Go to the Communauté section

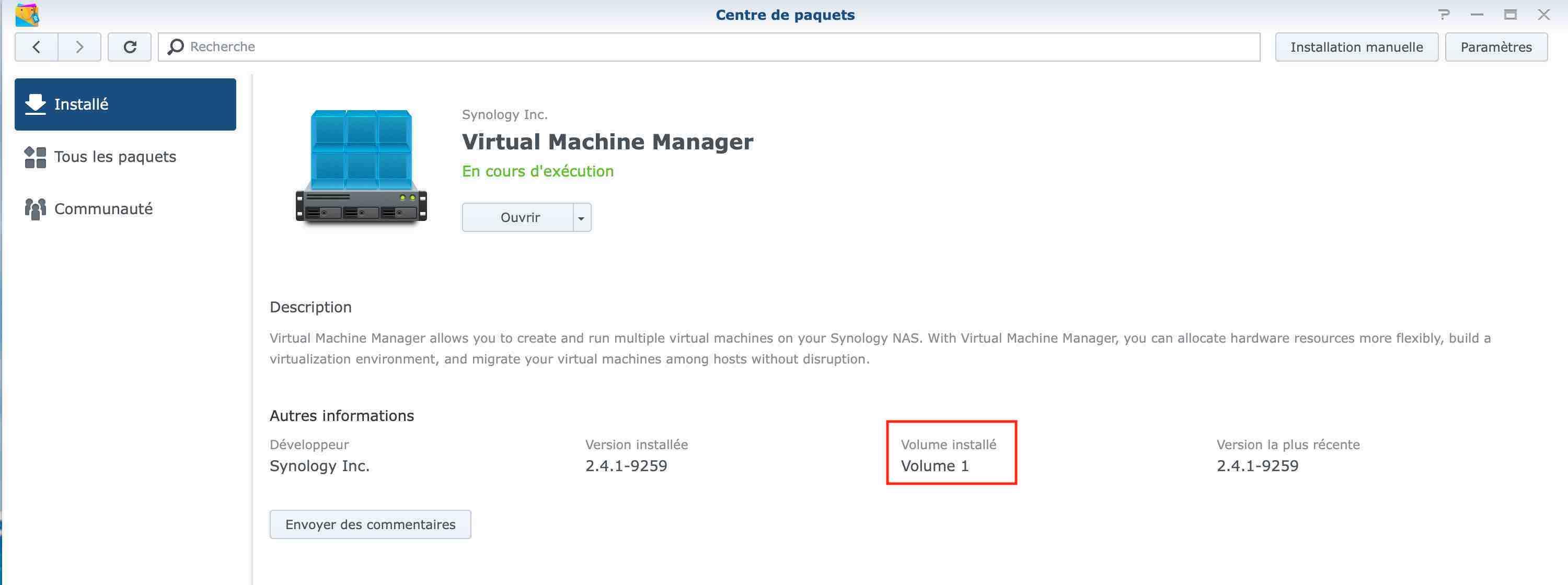tap(103, 208)
